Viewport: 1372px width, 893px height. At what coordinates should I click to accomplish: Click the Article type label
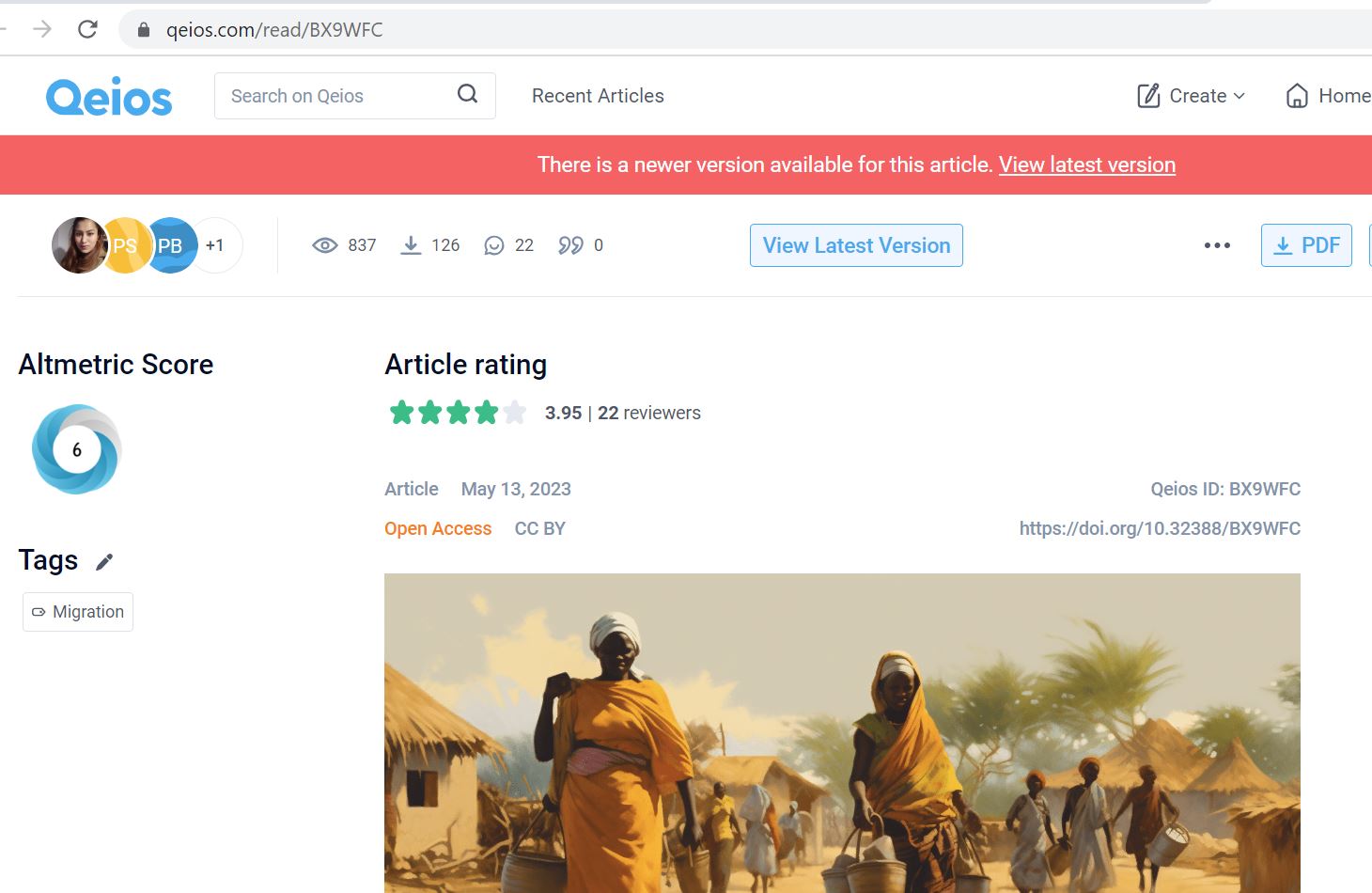(x=412, y=489)
